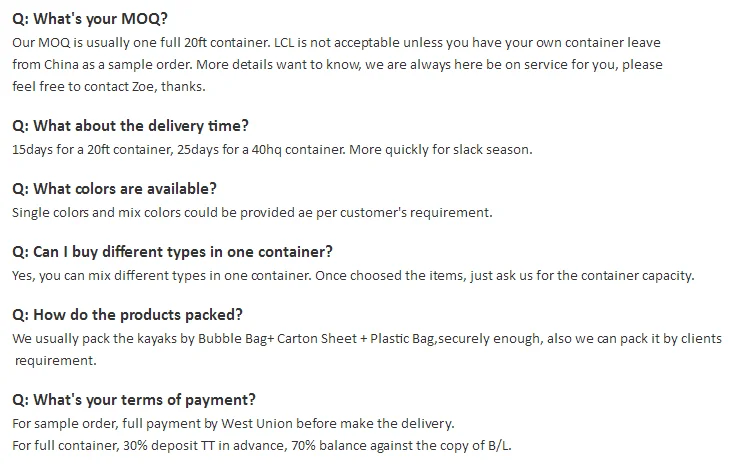The image size is (756, 470).
Task: Click the "How do the products packed?" question
Action: (x=127, y=314)
